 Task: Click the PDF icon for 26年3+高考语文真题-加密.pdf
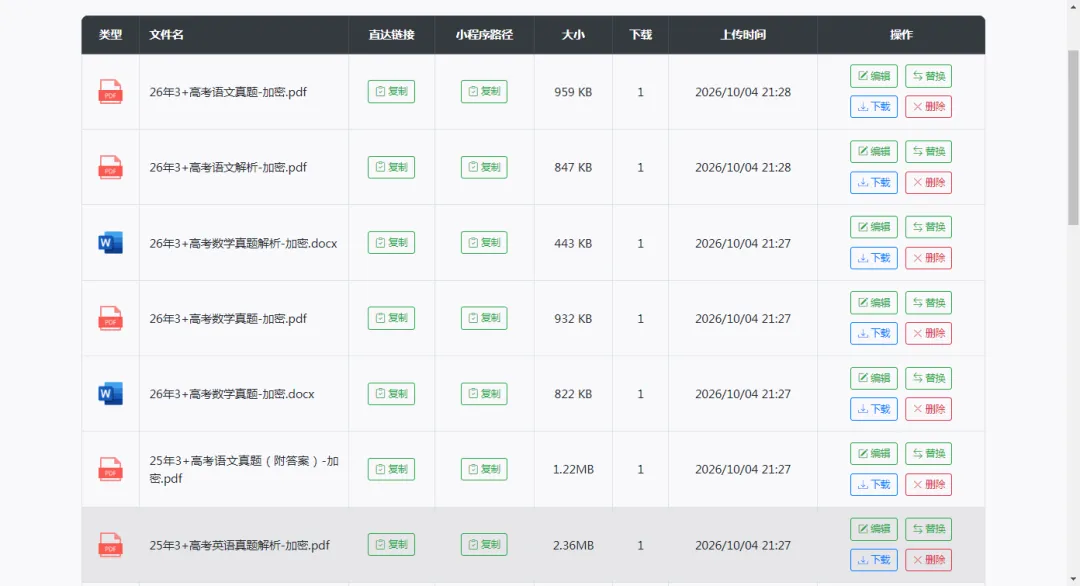pos(110,92)
